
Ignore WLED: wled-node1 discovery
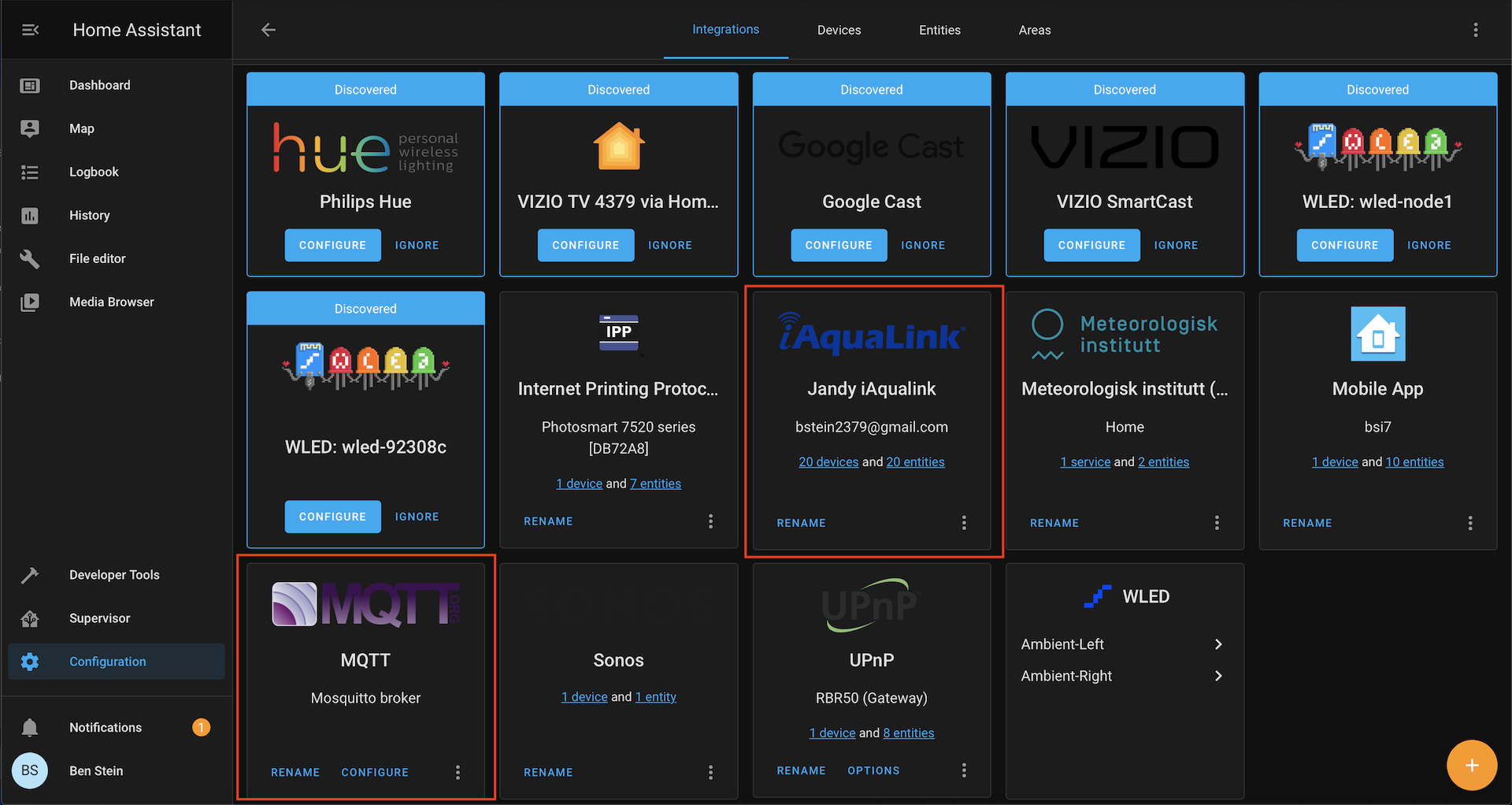1429,245
